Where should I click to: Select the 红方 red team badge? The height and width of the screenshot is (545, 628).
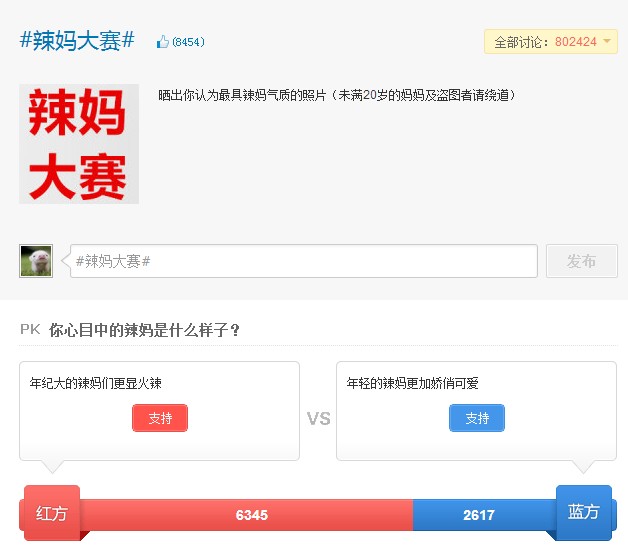pyautogui.click(x=52, y=513)
